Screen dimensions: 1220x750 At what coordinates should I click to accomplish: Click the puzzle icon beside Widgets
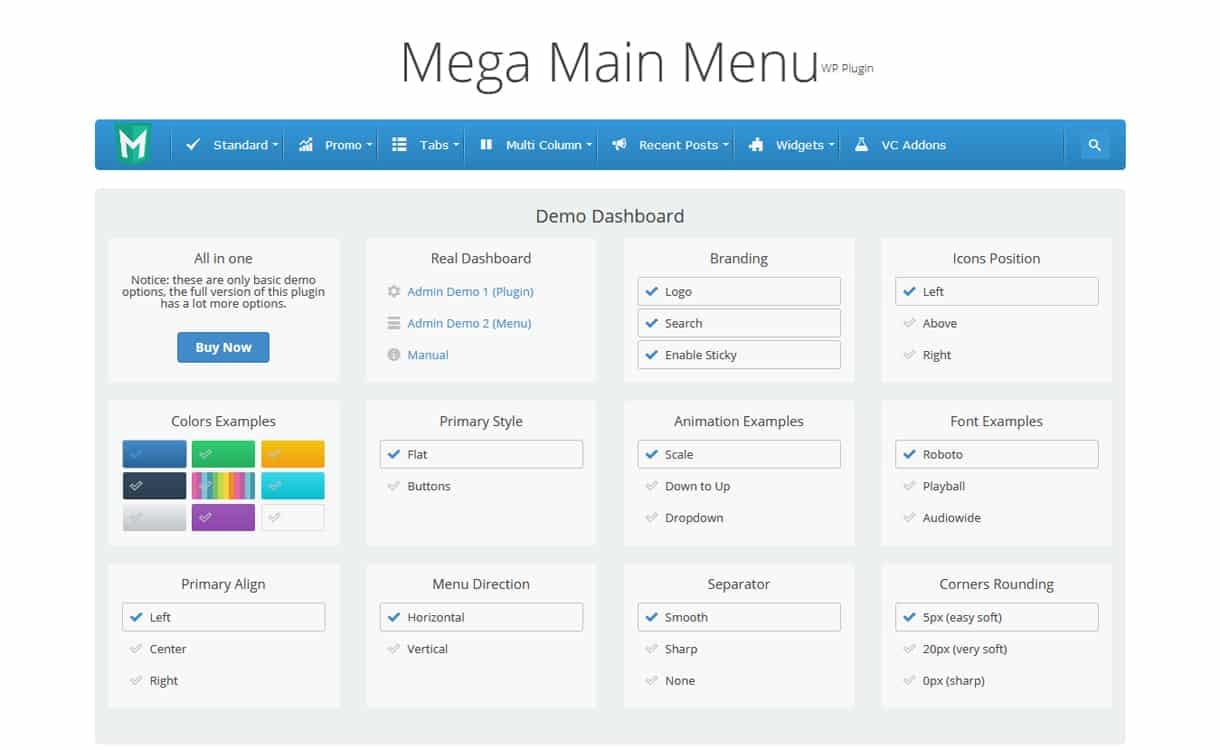[756, 145]
